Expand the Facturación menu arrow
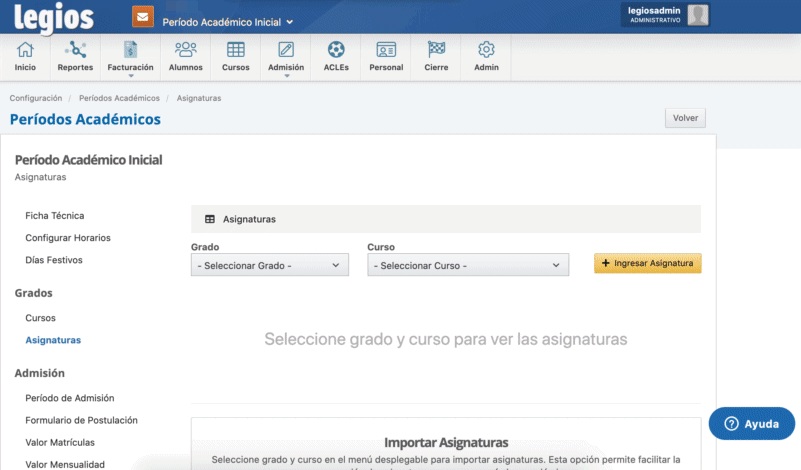 131,76
